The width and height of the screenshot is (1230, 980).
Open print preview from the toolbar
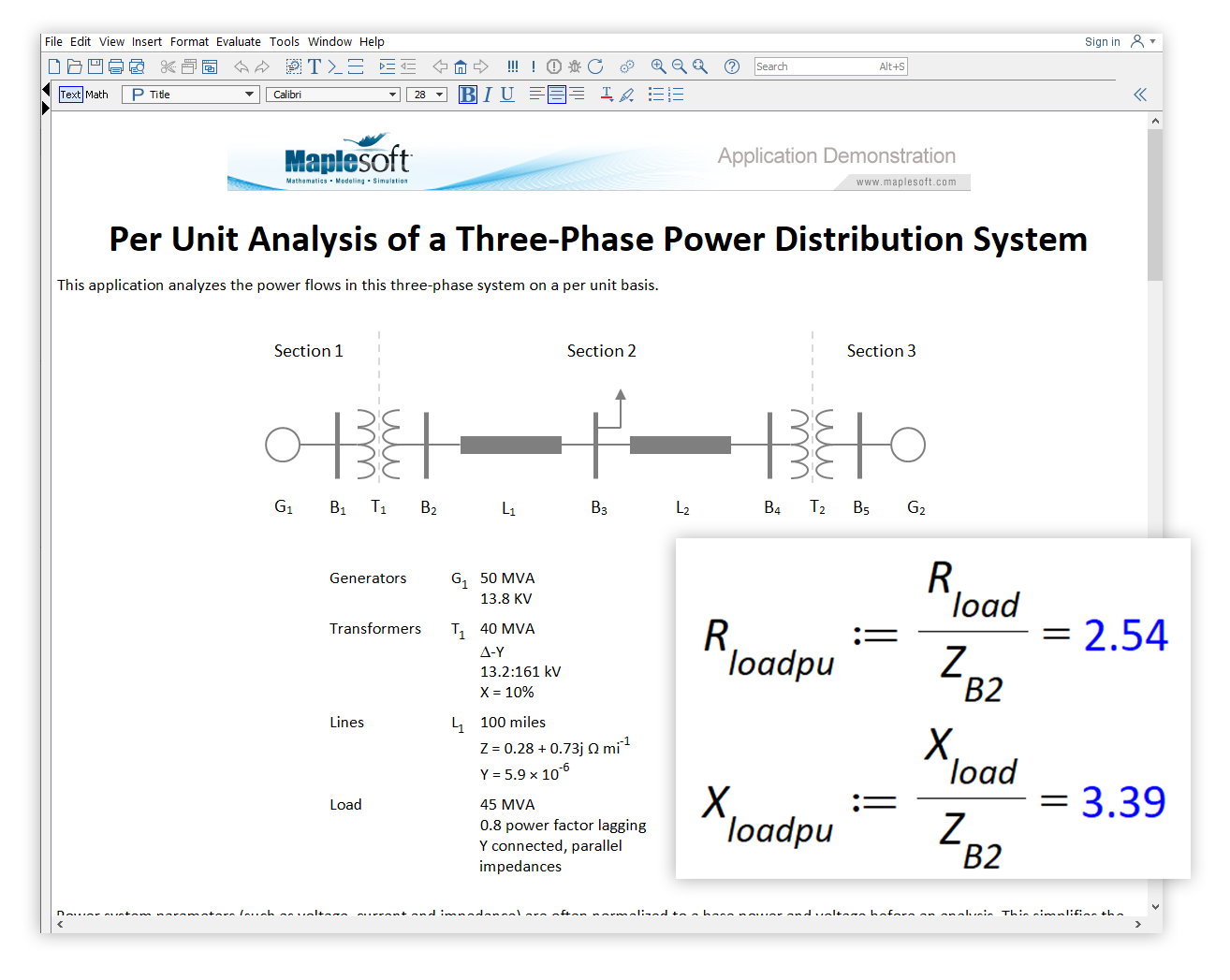(x=137, y=66)
